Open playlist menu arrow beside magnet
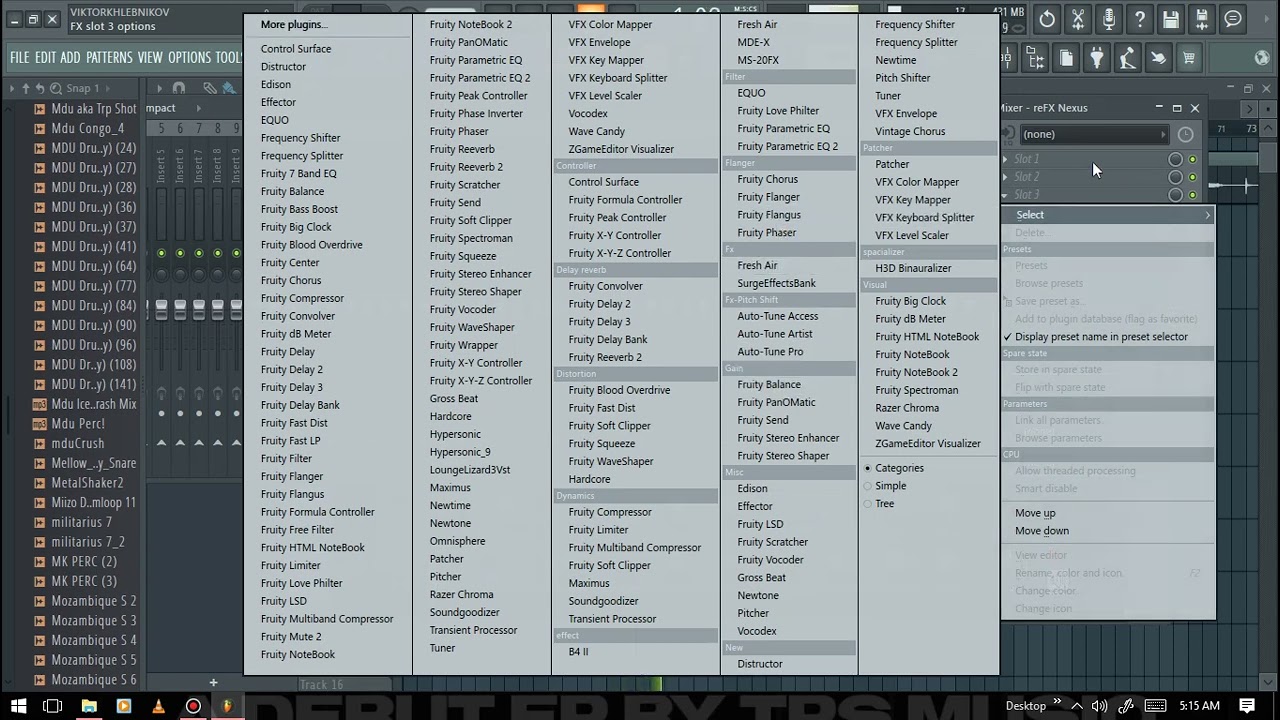This screenshot has height=720, width=1280. pyautogui.click(x=158, y=88)
